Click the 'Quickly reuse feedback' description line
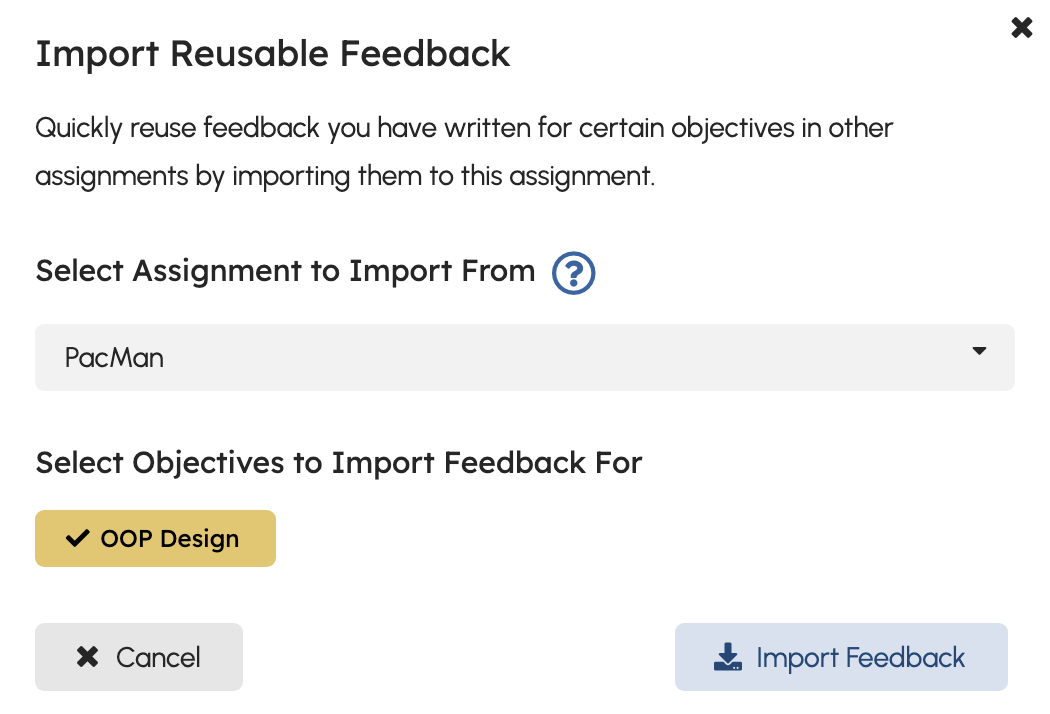The width and height of the screenshot is (1050, 714). [x=464, y=129]
